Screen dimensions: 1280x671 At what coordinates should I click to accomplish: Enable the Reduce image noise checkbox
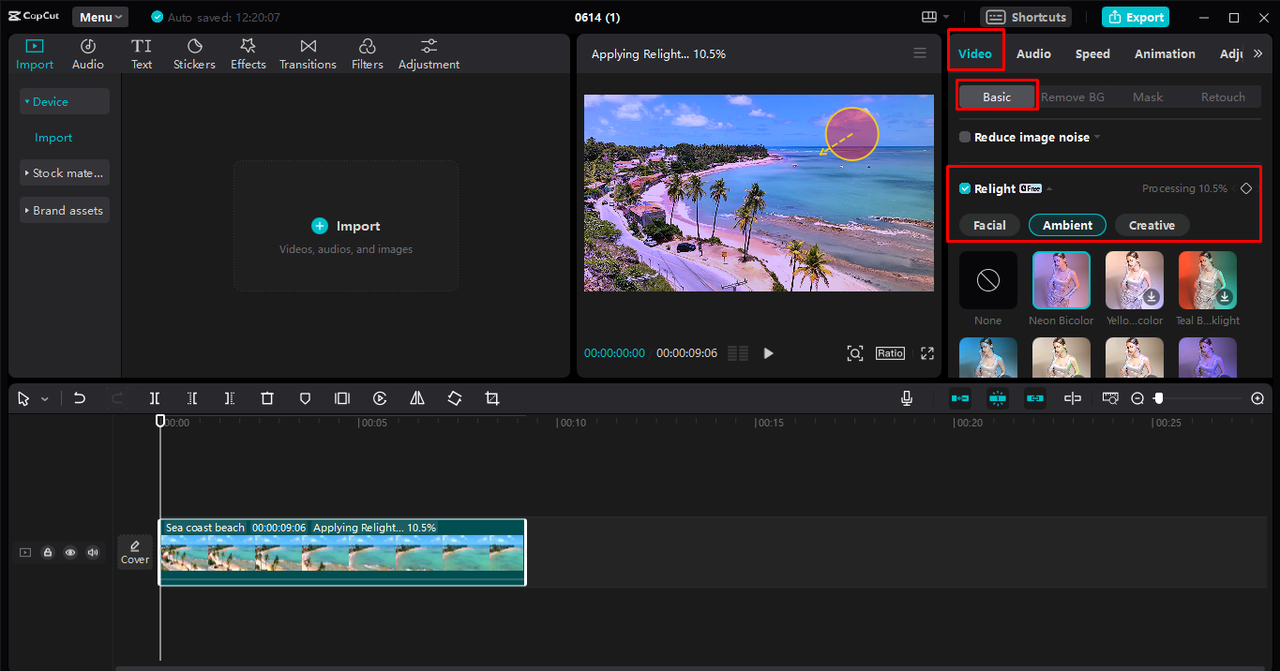pyautogui.click(x=965, y=137)
